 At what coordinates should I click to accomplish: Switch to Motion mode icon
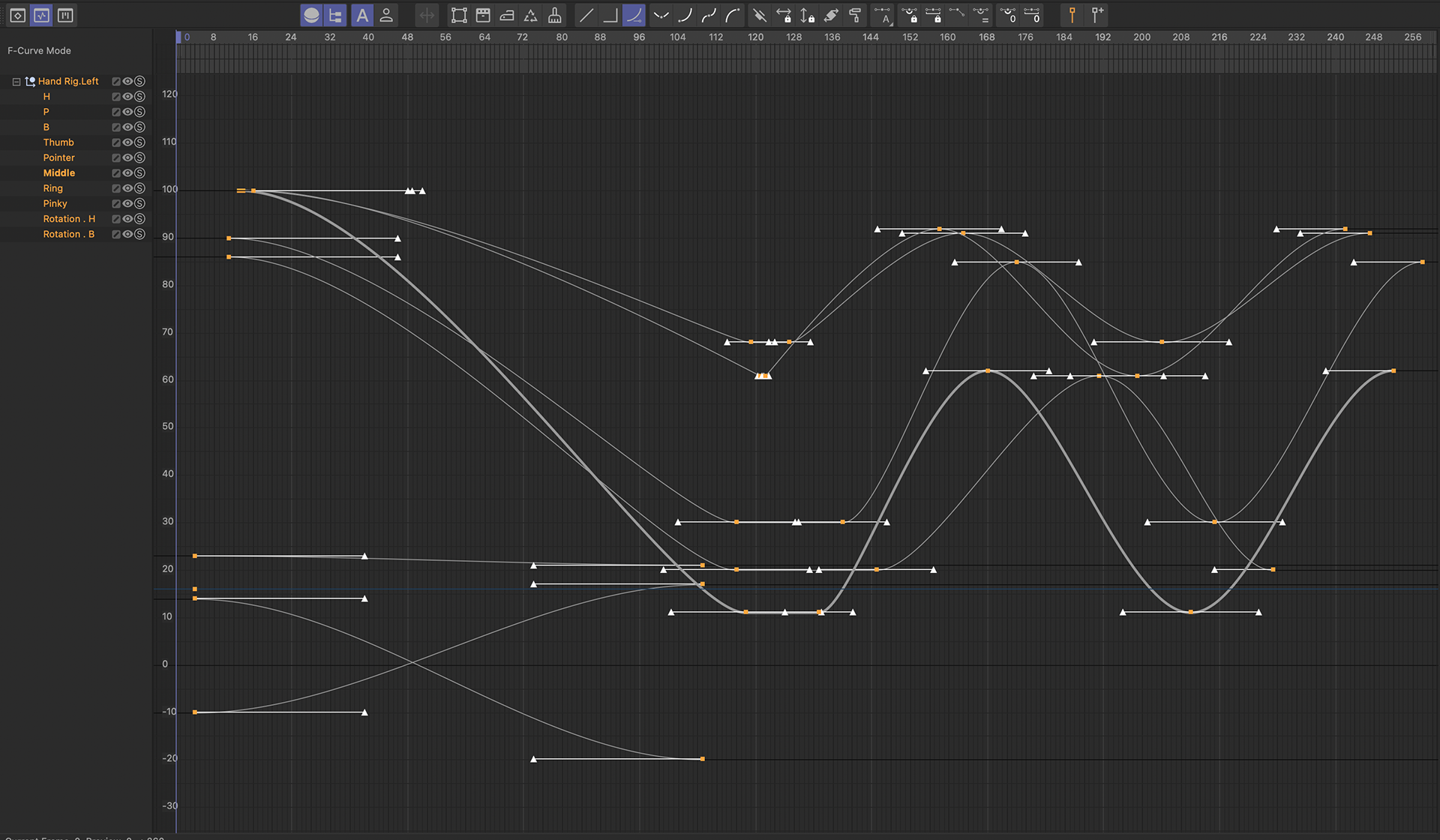pos(65,15)
